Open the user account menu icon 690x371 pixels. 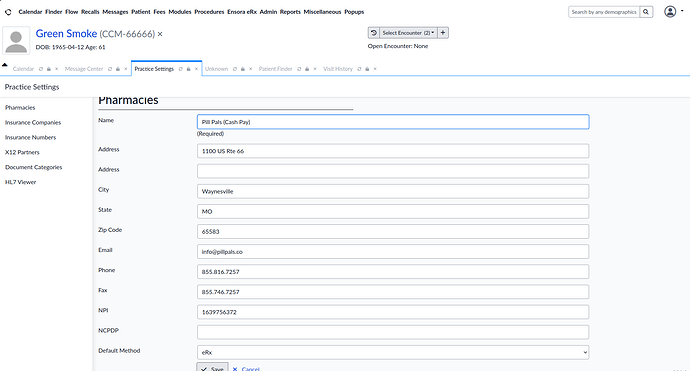point(670,12)
